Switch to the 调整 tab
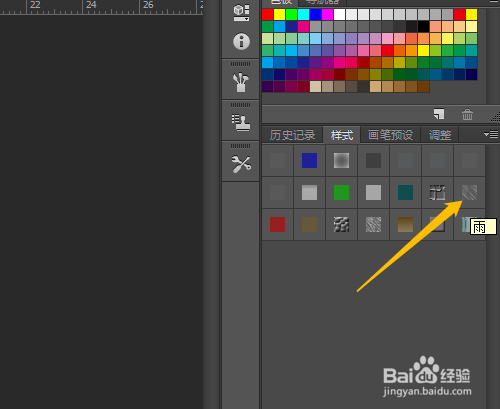Image resolution: width=500 pixels, height=409 pixels. (440, 135)
